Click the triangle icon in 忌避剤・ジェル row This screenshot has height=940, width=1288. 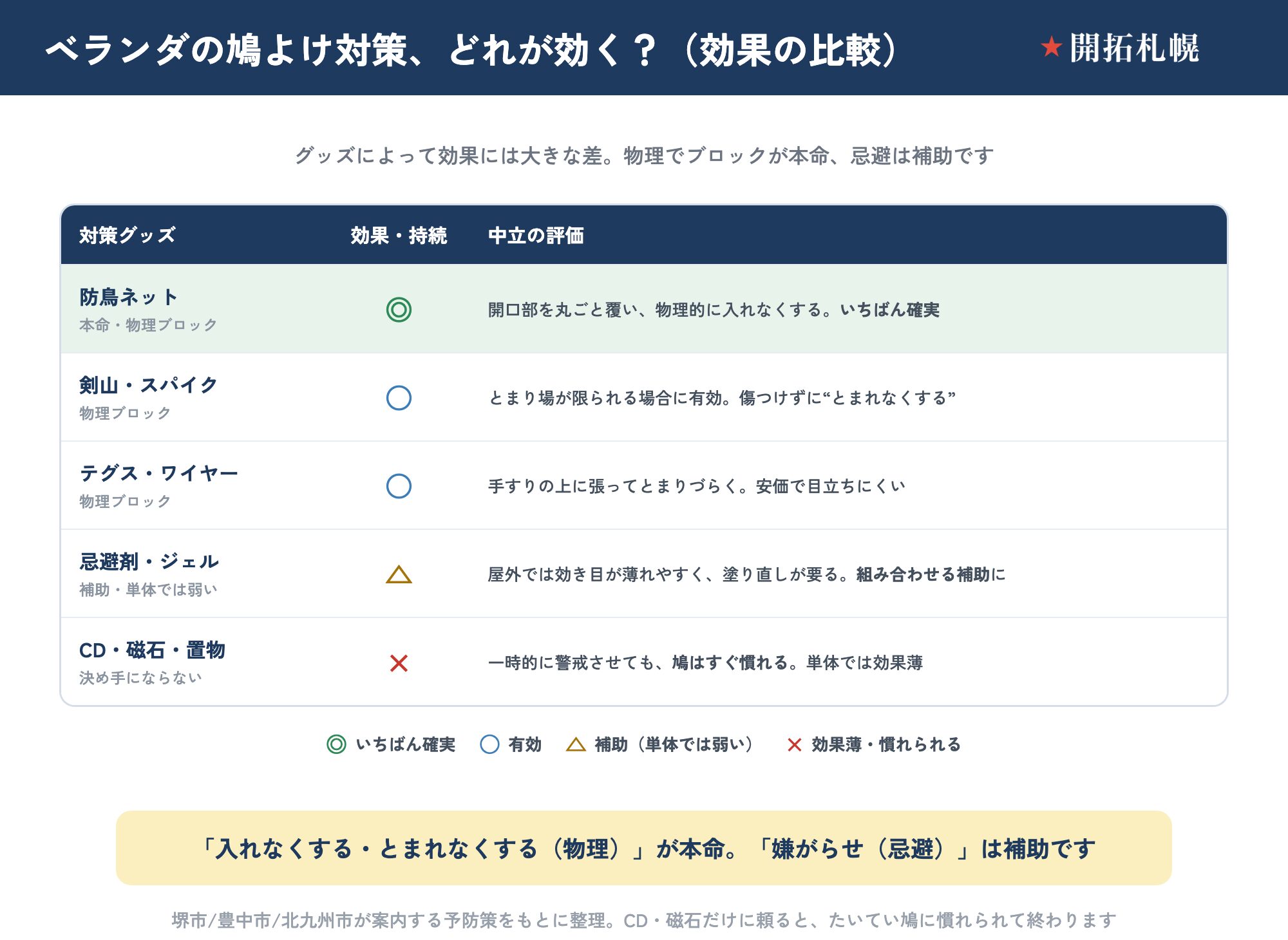click(399, 574)
